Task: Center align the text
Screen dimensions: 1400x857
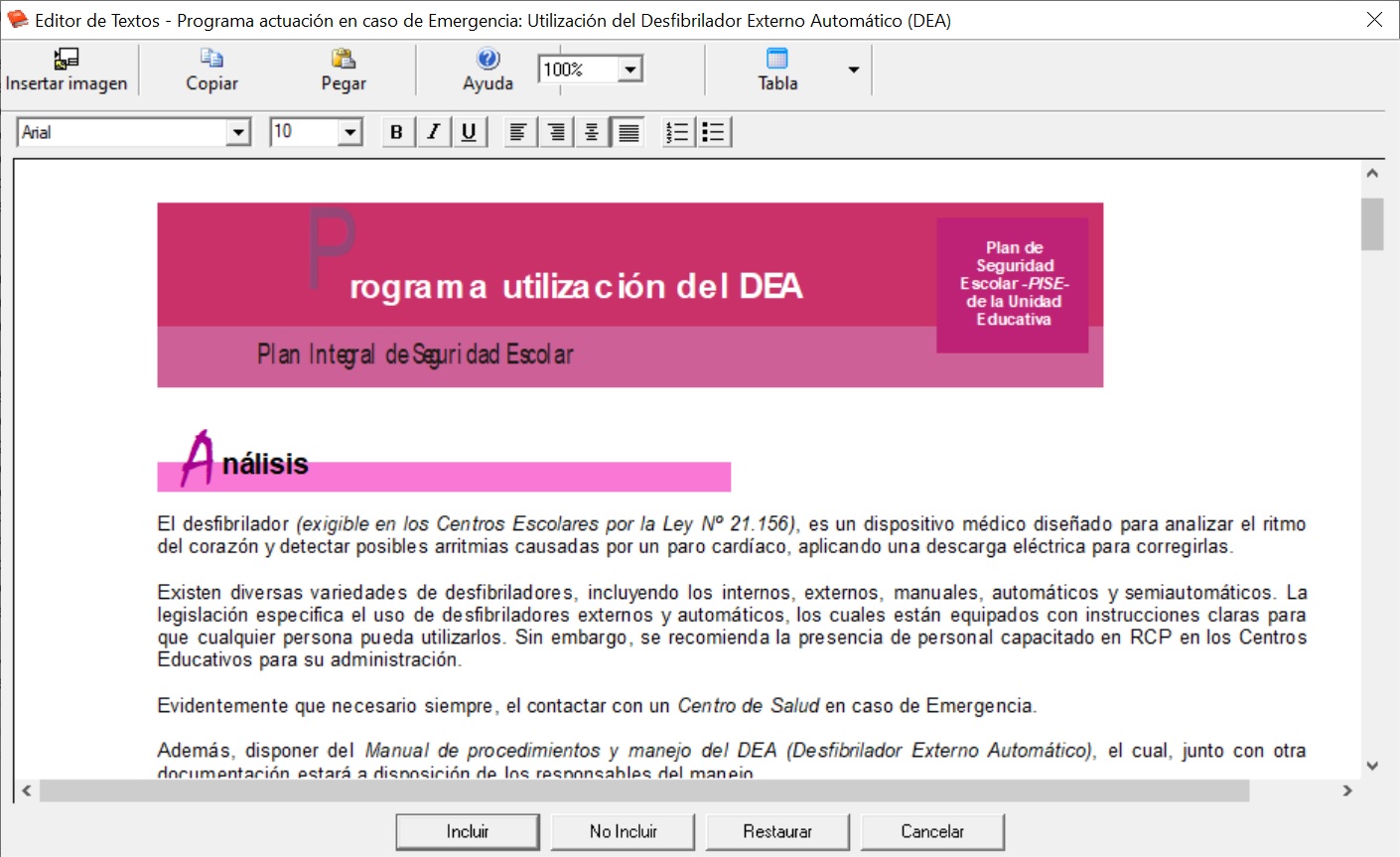Action: 592,132
